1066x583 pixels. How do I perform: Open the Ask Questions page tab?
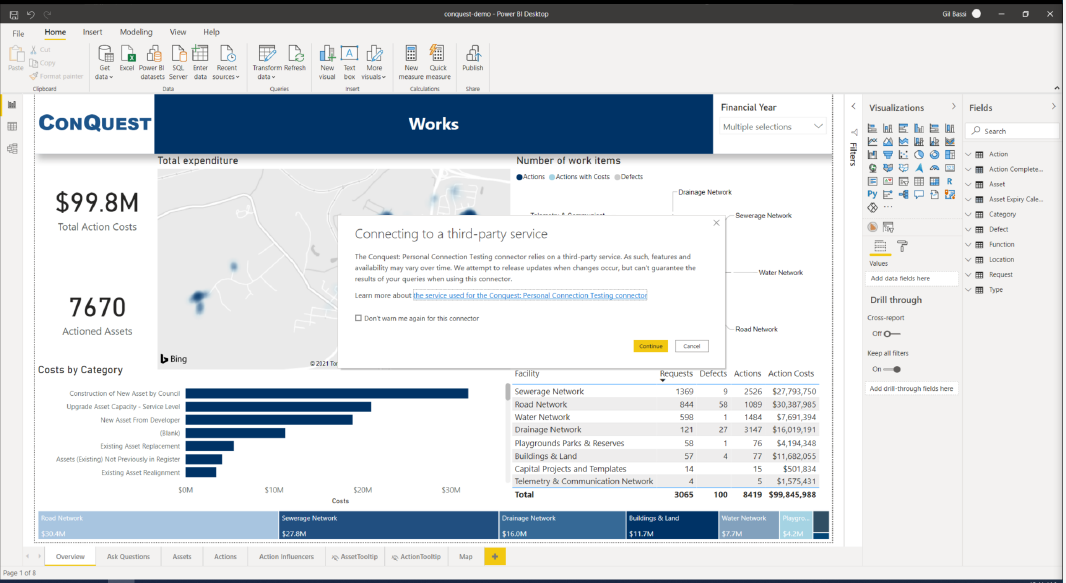[128, 556]
